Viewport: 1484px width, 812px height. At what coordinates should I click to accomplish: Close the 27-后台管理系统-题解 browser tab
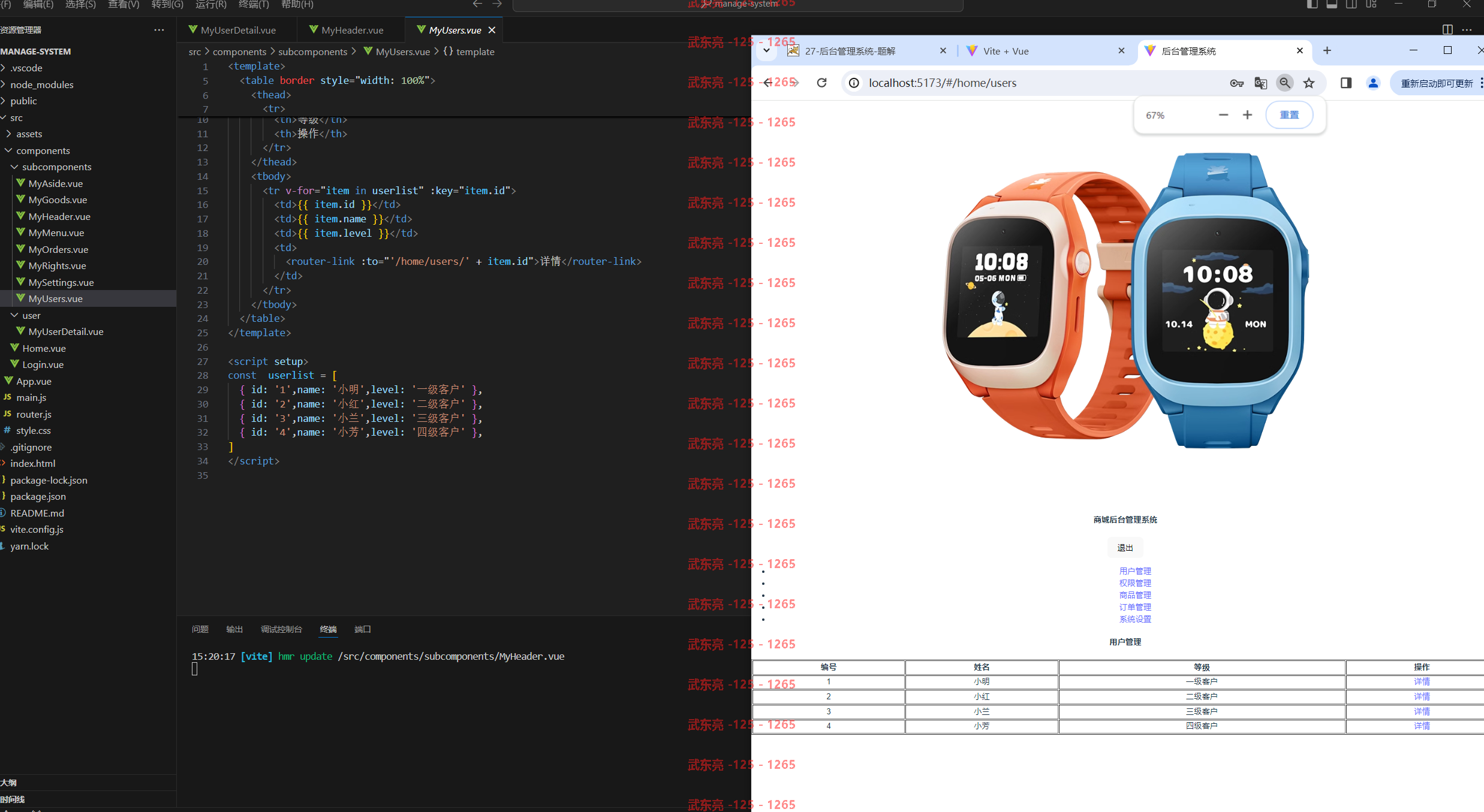943,51
